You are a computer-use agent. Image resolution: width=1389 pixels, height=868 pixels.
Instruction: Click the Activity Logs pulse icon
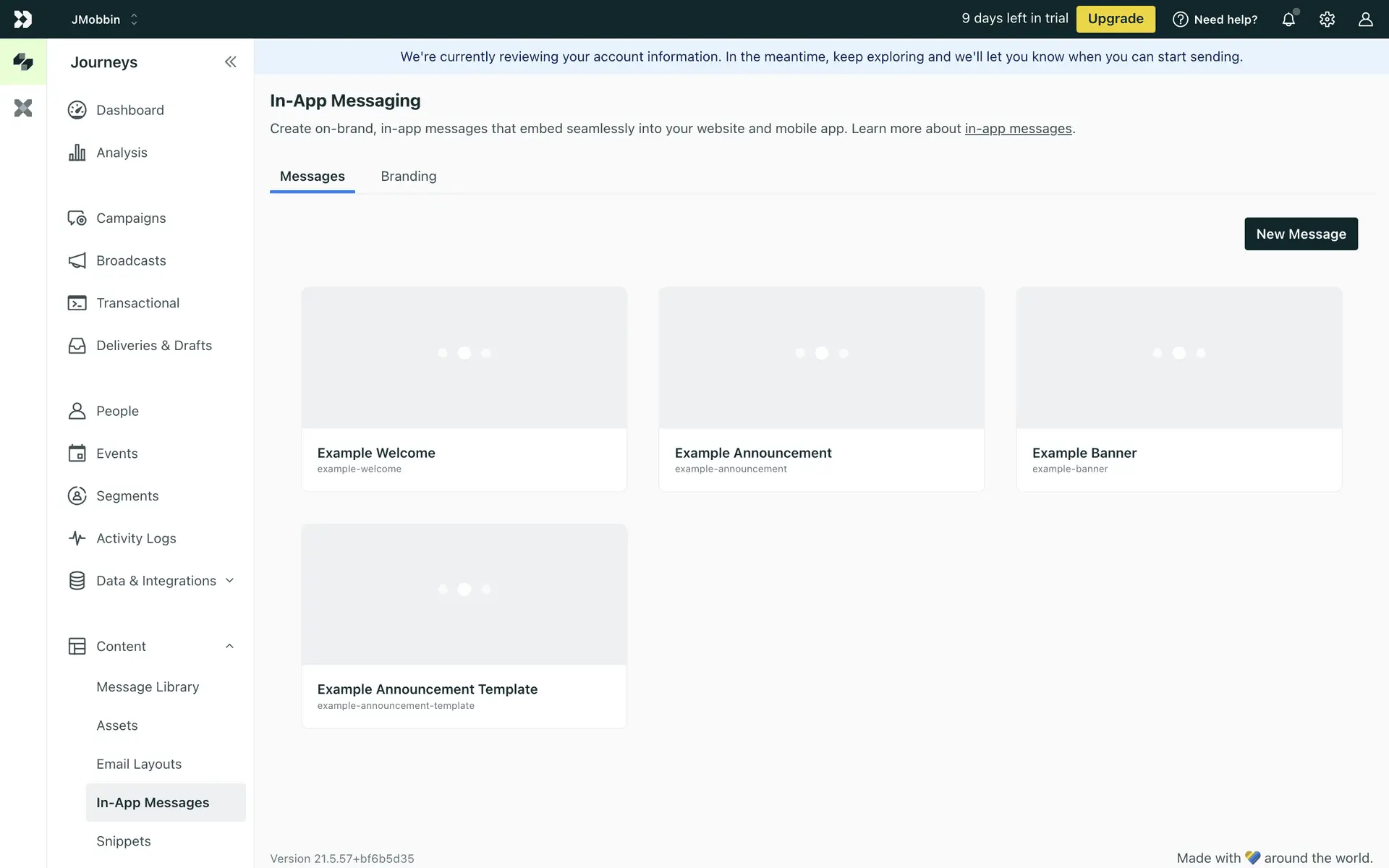[x=77, y=538]
